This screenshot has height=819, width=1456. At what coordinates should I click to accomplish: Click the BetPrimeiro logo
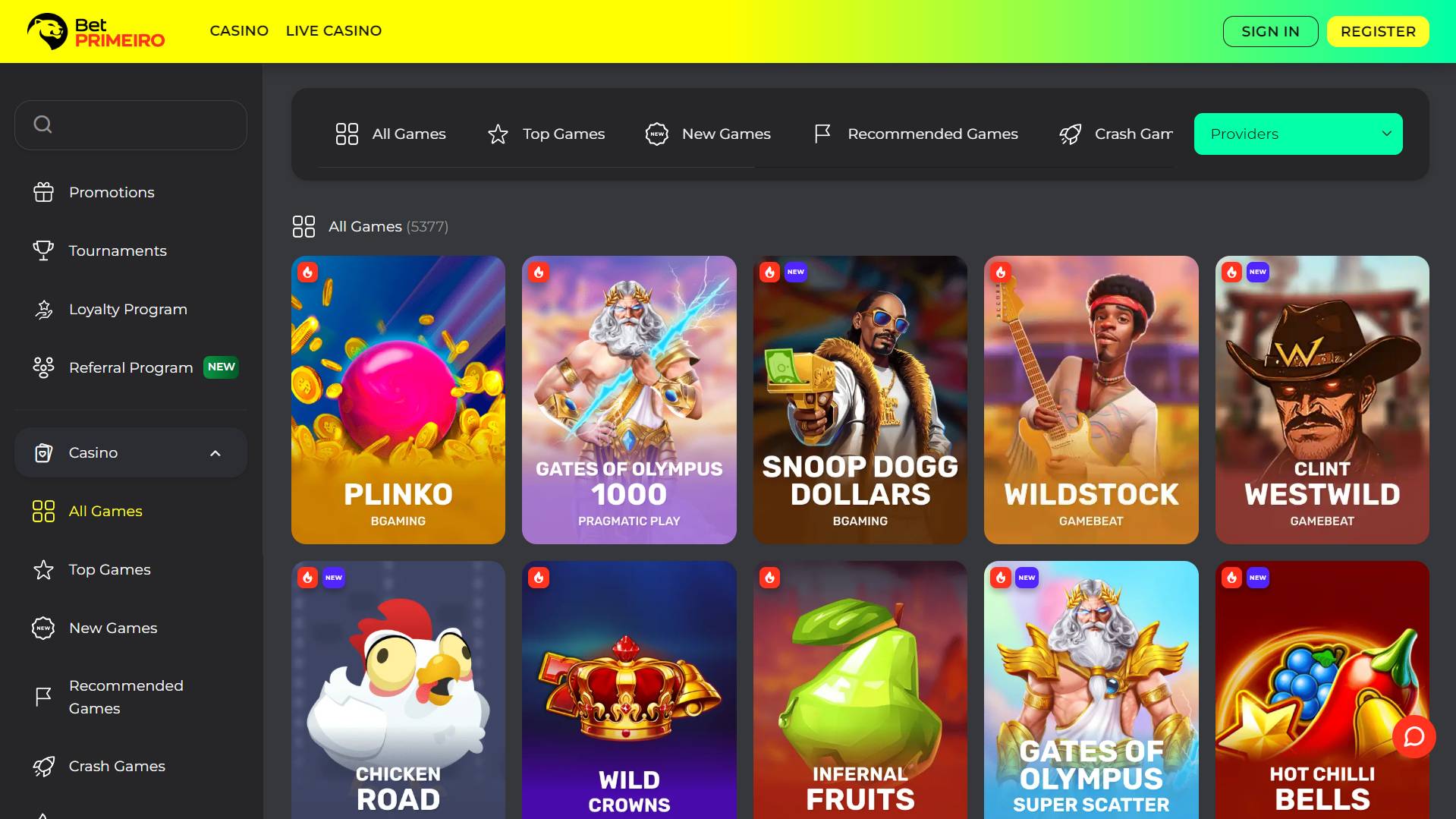tap(96, 32)
